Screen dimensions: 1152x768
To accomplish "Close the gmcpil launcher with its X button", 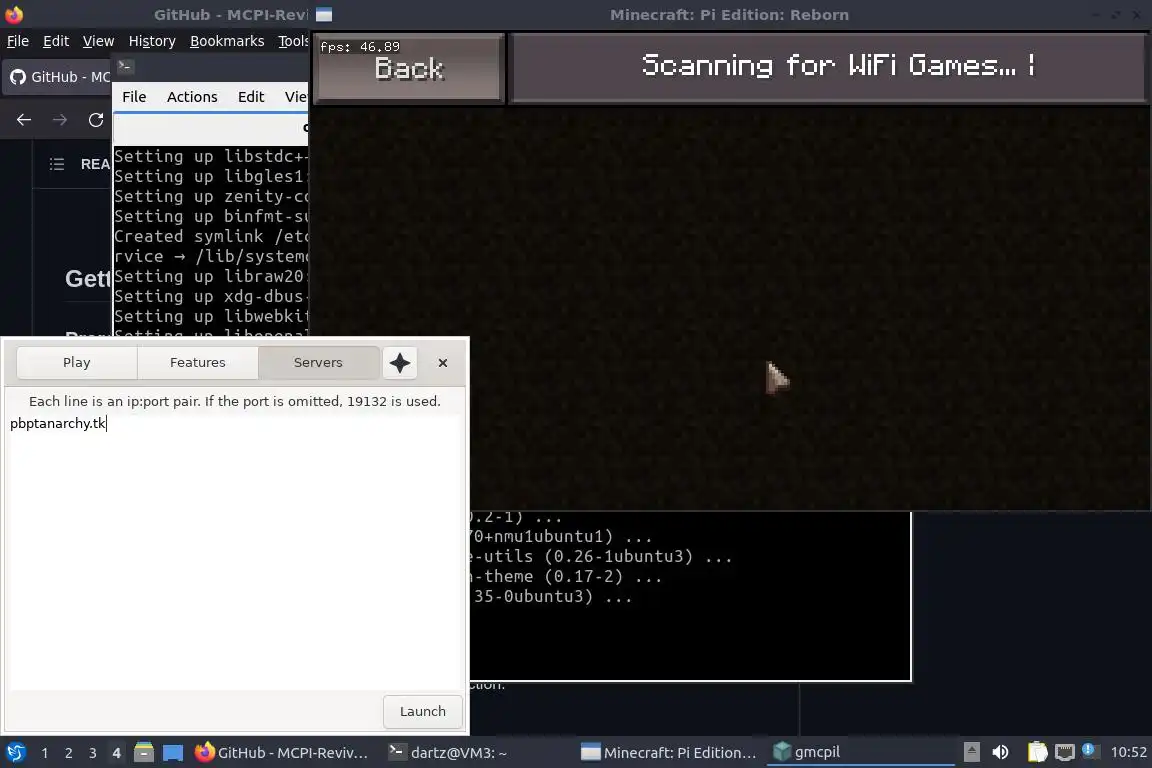I will pyautogui.click(x=442, y=362).
